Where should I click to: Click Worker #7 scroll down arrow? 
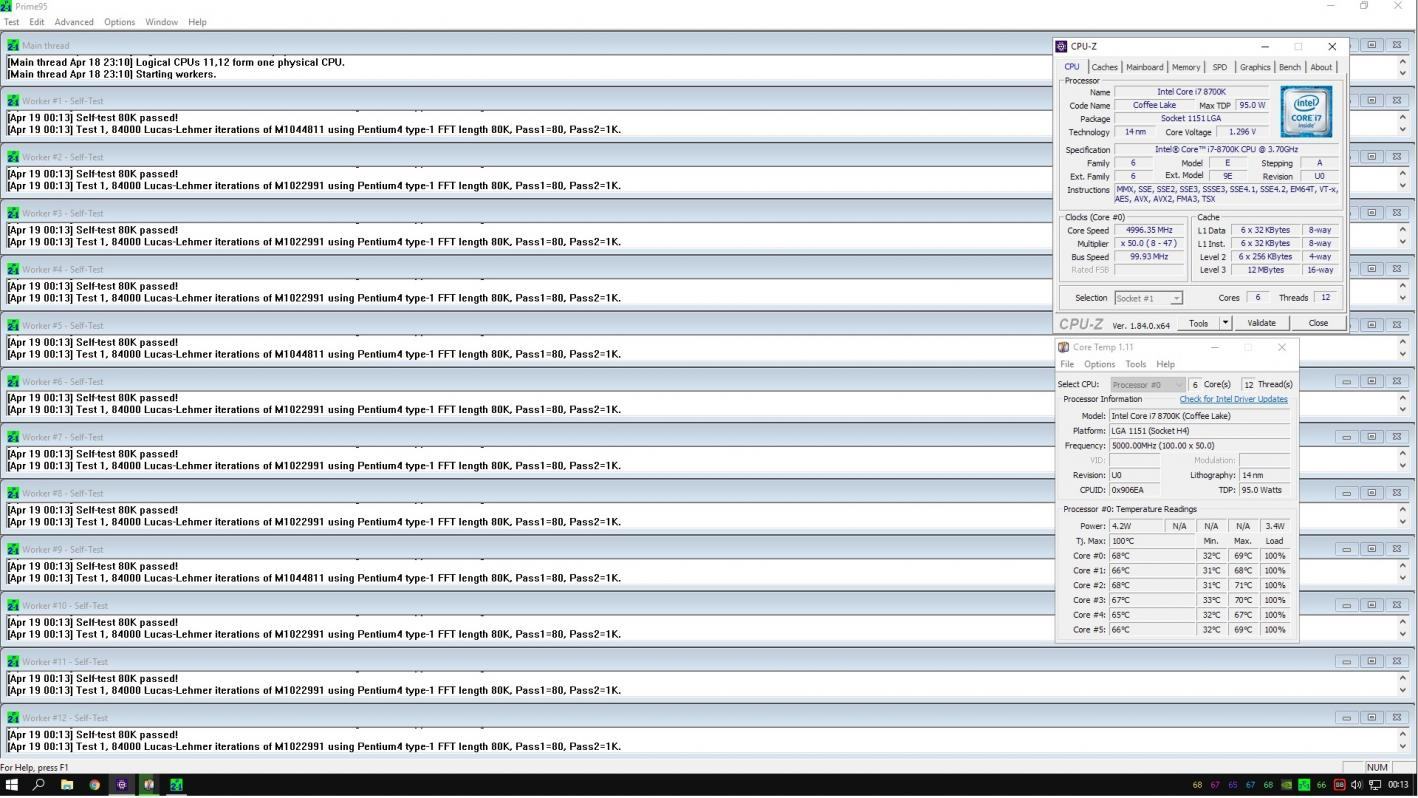tap(1402, 466)
